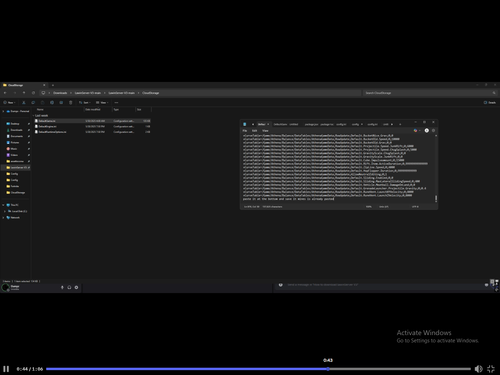
Task: Click the video progress bar
Action: tap(258, 369)
